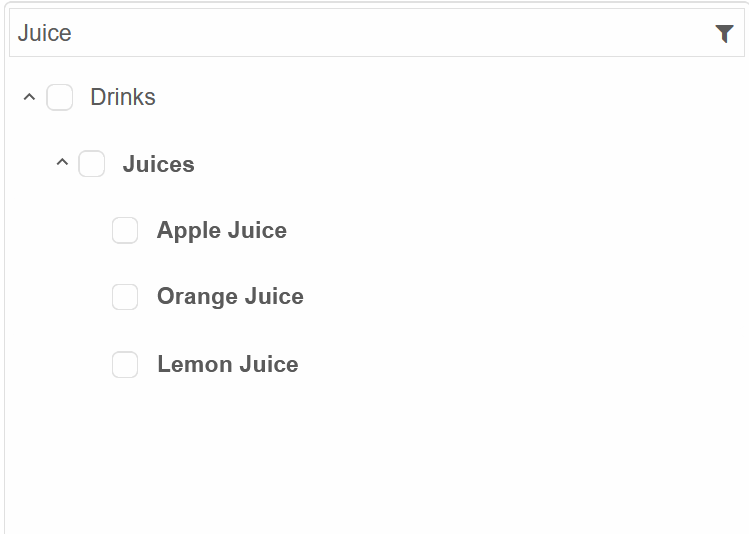Check the Drinks checkbox
Screen dimensions: 749x534
(x=60, y=97)
